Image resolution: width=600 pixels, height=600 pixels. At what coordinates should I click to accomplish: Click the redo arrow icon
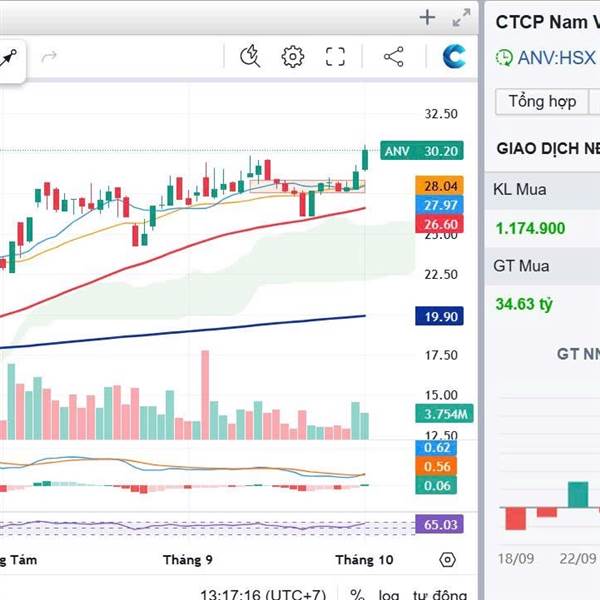(x=49, y=57)
